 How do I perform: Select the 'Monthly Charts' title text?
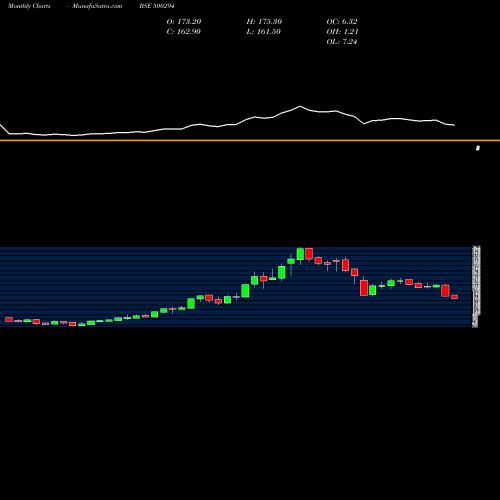[x=29, y=6]
